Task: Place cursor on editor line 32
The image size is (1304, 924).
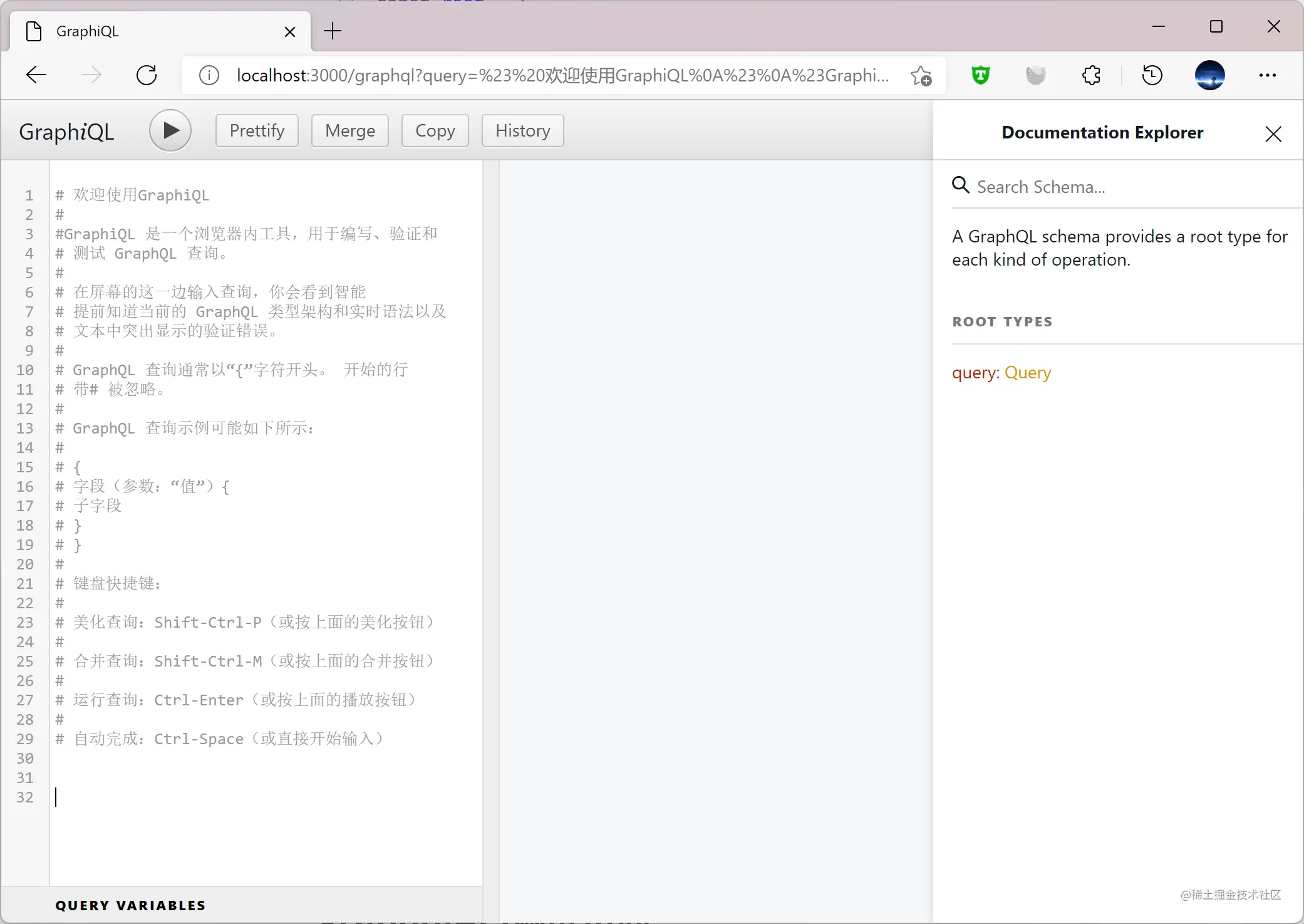Action: tap(266, 797)
